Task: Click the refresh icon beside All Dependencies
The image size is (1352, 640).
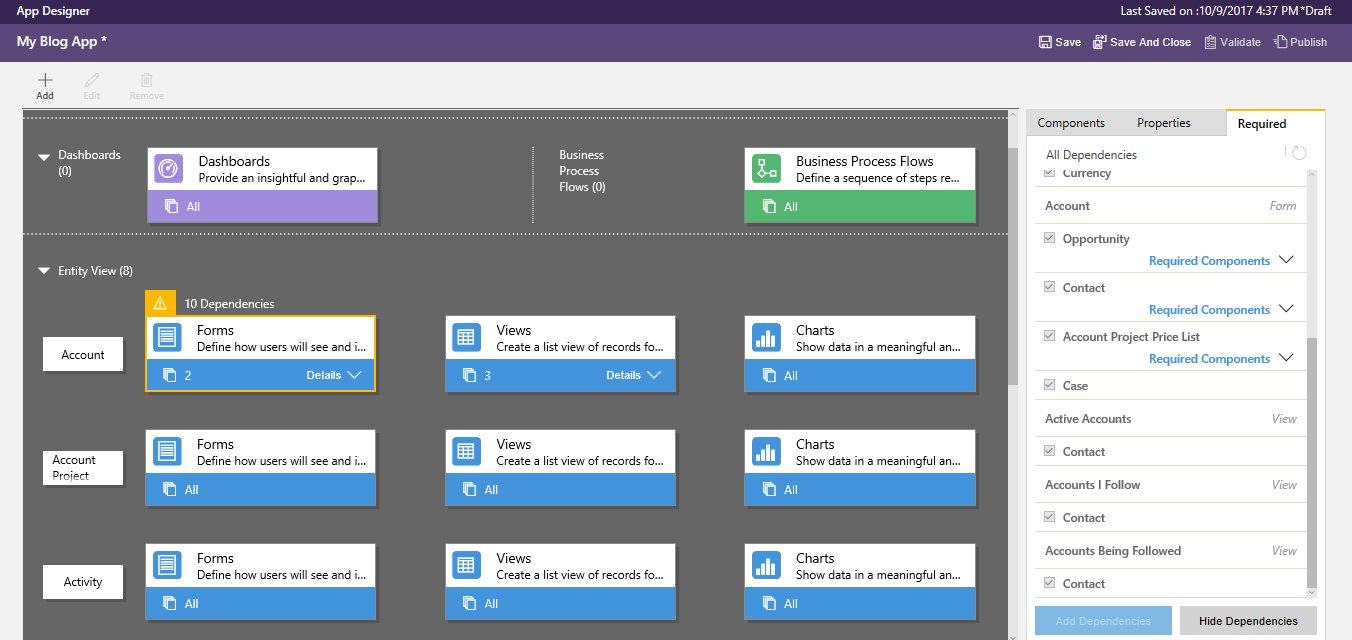Action: (x=1299, y=154)
